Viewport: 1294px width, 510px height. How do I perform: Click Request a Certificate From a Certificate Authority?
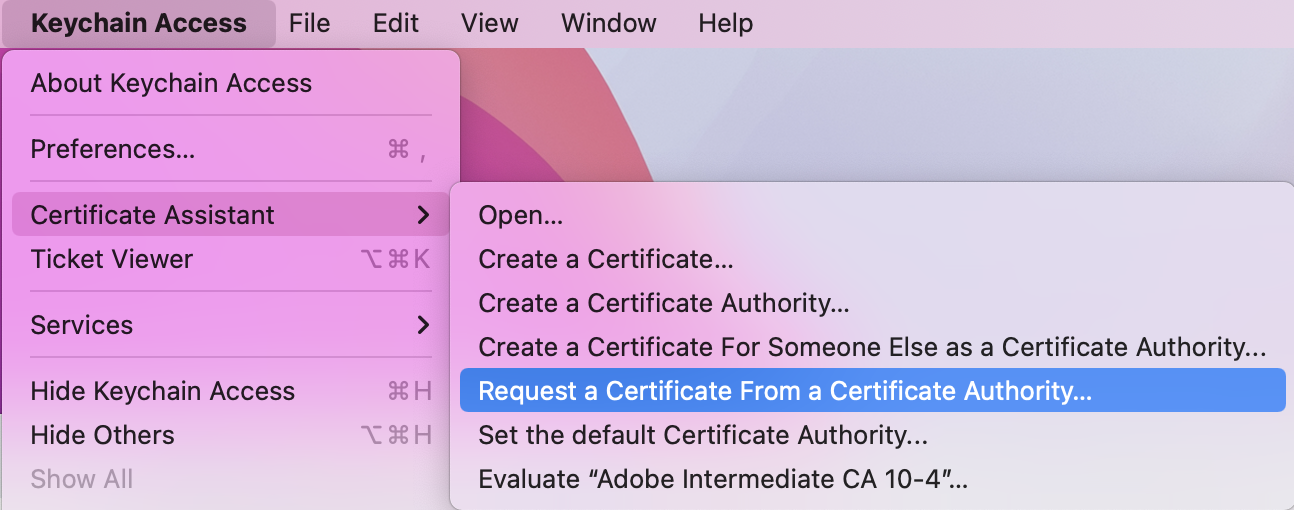click(872, 391)
